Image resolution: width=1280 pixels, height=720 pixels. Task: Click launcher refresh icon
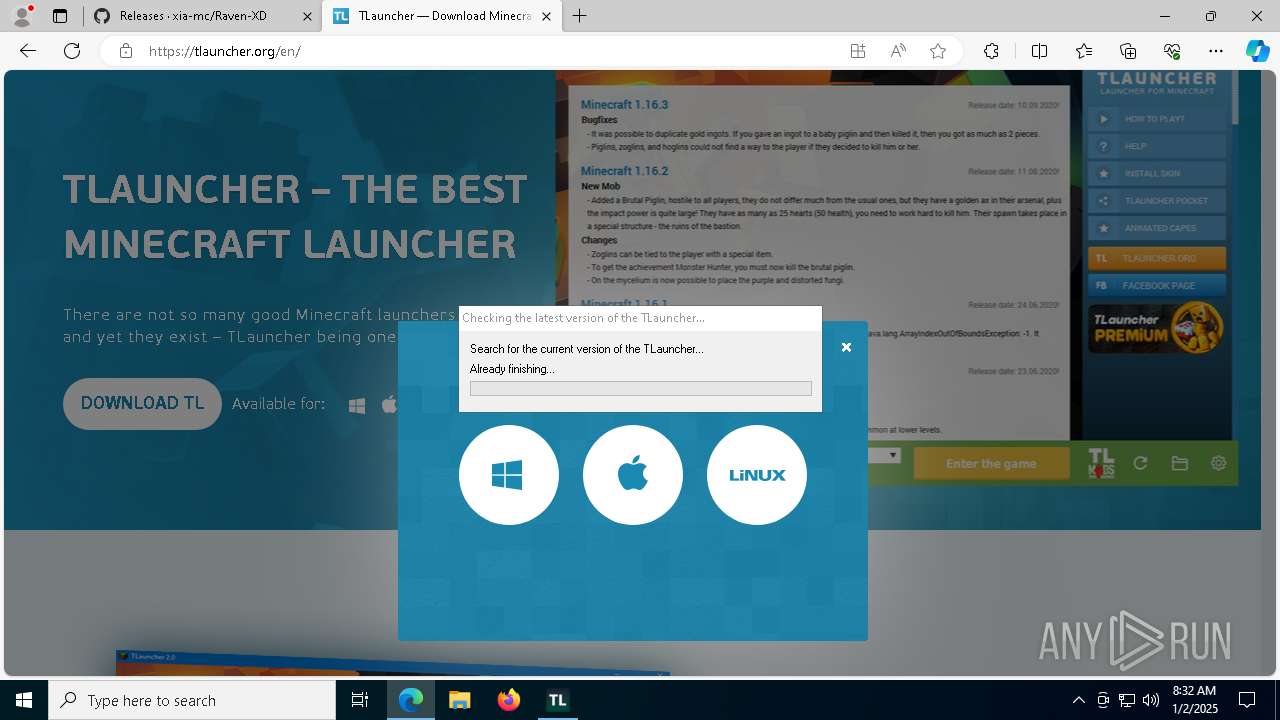(x=1140, y=463)
